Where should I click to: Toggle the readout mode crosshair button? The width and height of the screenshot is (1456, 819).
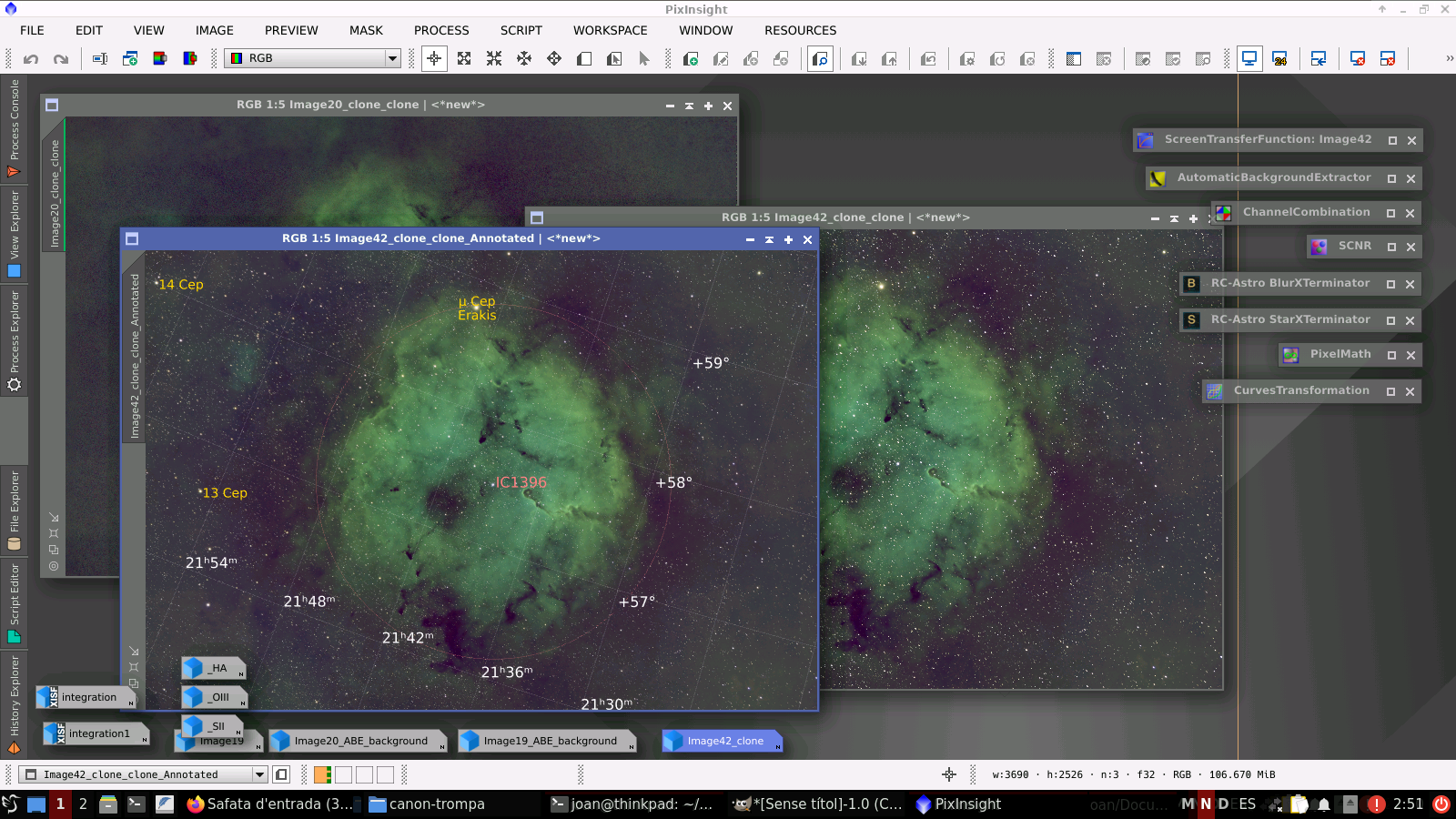434,59
